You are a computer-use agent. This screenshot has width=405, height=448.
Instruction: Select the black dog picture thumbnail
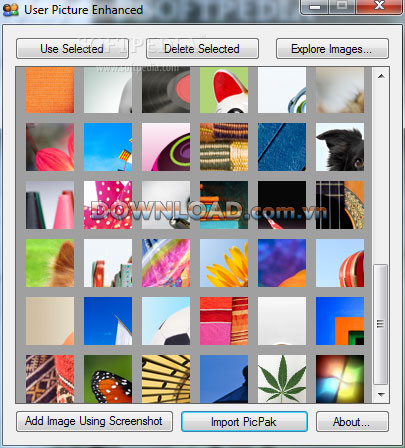(340, 147)
